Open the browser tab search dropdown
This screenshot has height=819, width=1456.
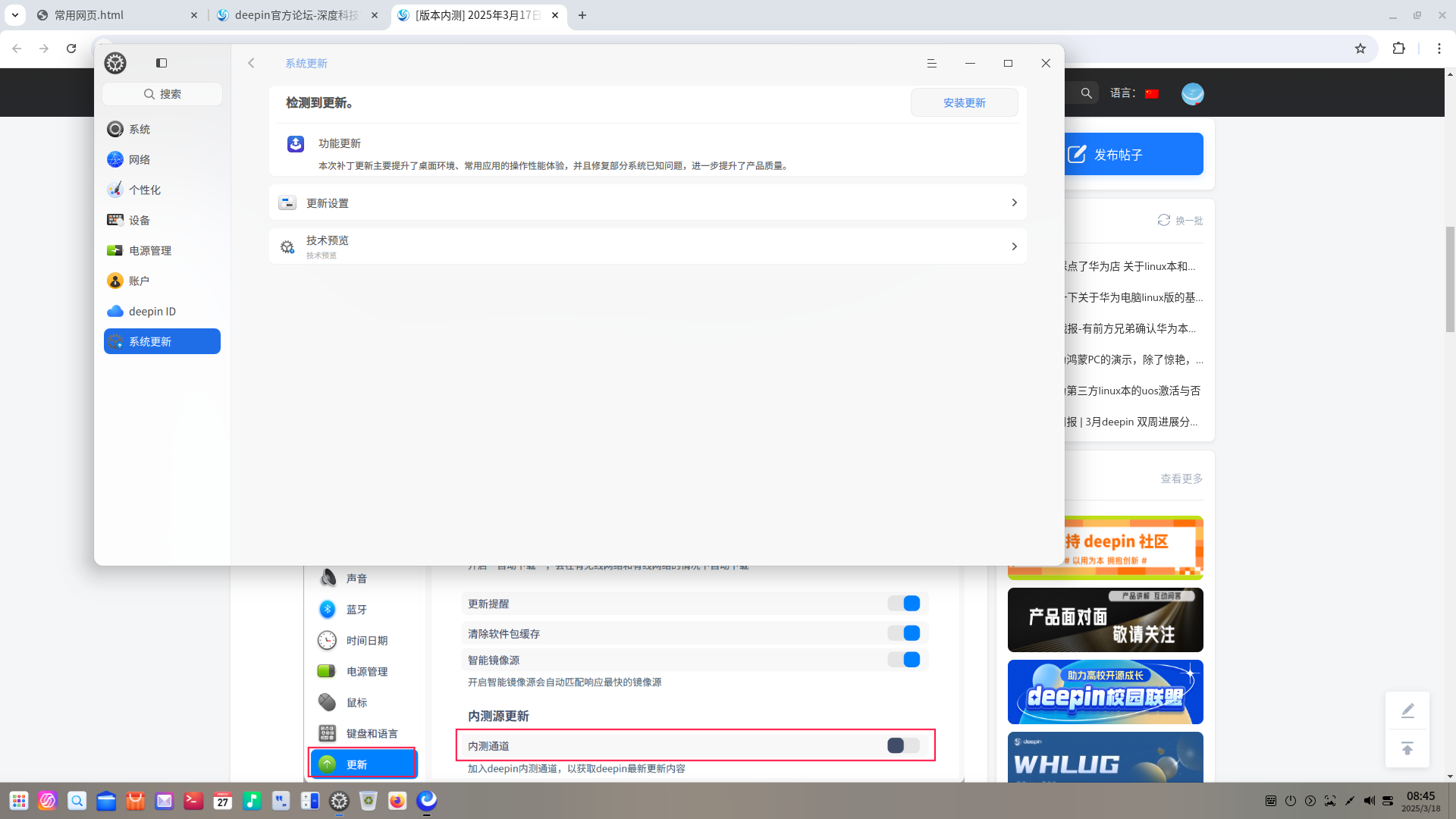point(14,15)
